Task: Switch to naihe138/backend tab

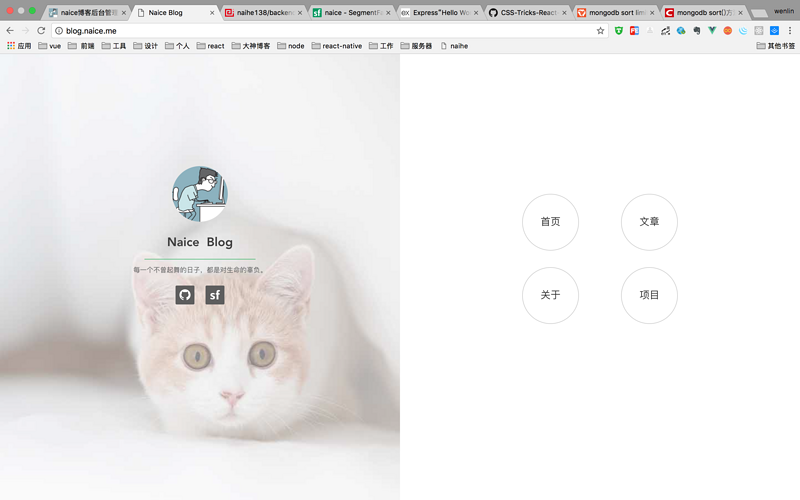Action: (264, 12)
